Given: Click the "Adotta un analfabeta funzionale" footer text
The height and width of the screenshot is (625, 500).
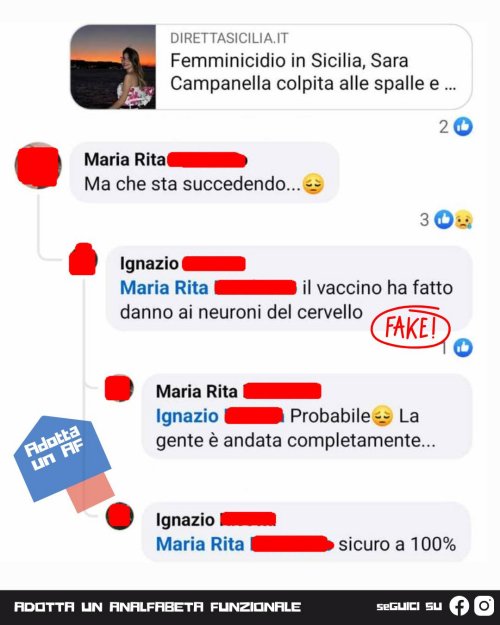Looking at the screenshot, I should click(157, 607).
